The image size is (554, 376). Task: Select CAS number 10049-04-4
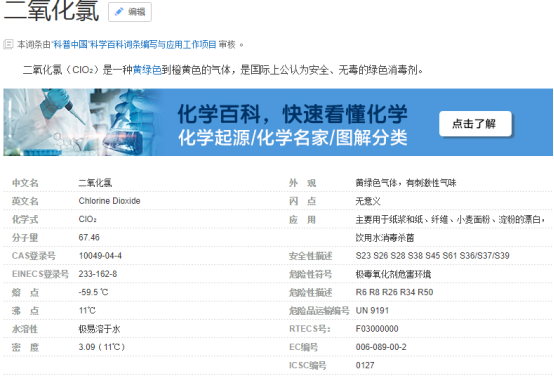point(100,256)
